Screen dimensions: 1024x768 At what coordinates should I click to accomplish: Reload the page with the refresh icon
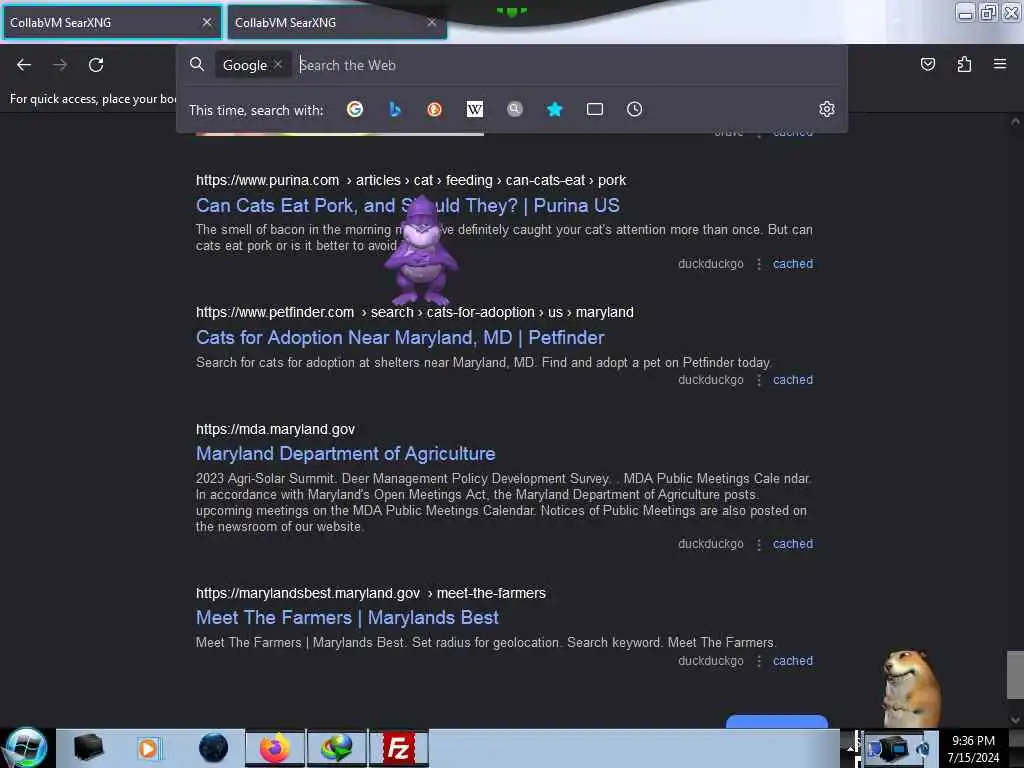(x=96, y=65)
